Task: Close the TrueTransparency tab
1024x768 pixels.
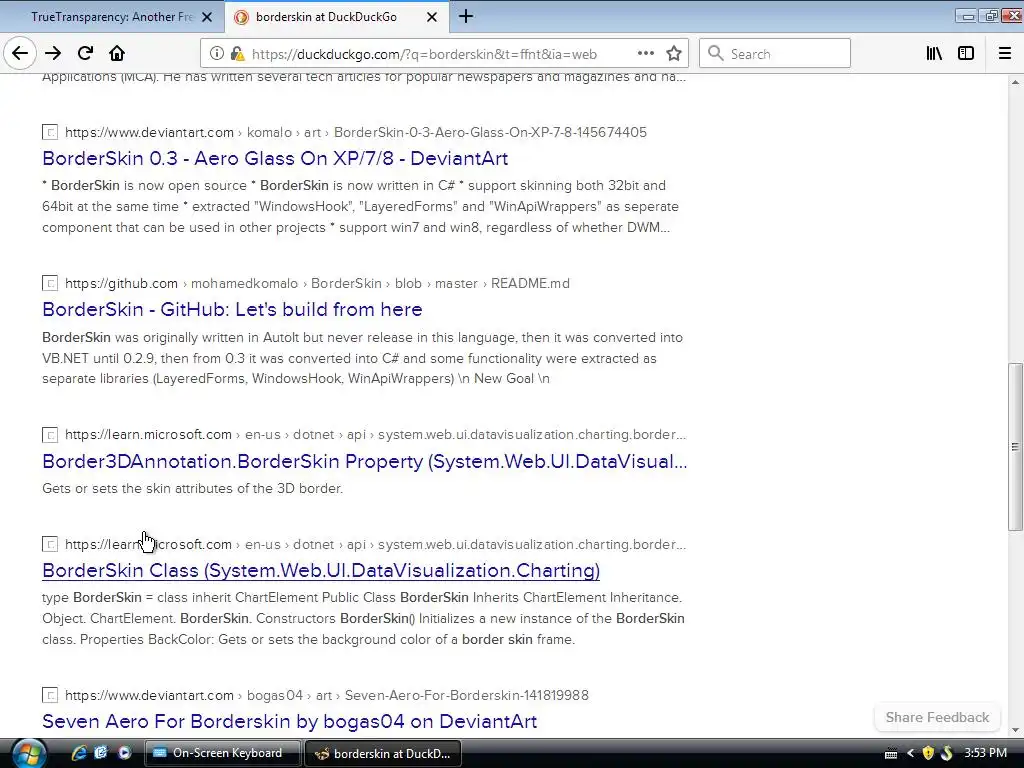Action: point(207,17)
